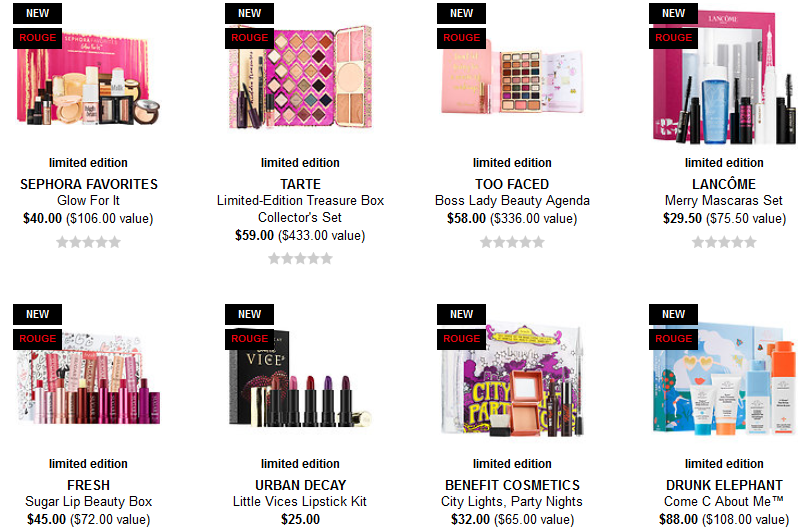Screen dimensions: 801x530
Task: Click NEW badge on Benefit Cosmetics item
Action: tap(461, 314)
